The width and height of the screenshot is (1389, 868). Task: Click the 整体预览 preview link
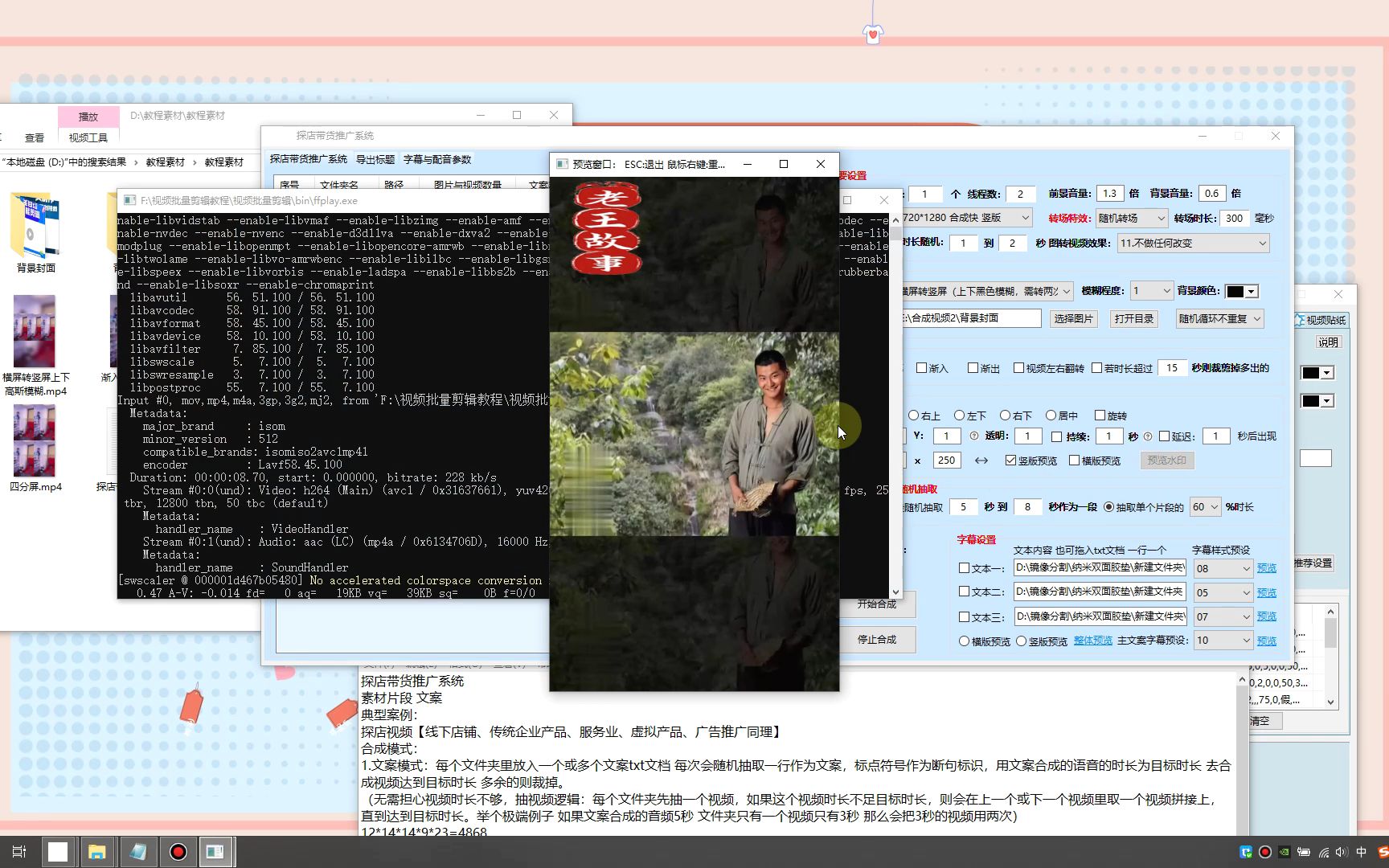[x=1092, y=641]
